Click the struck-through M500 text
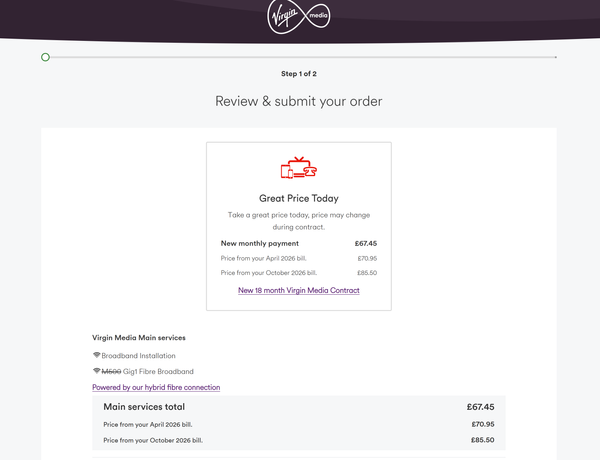The width and height of the screenshot is (600, 460). point(111,372)
